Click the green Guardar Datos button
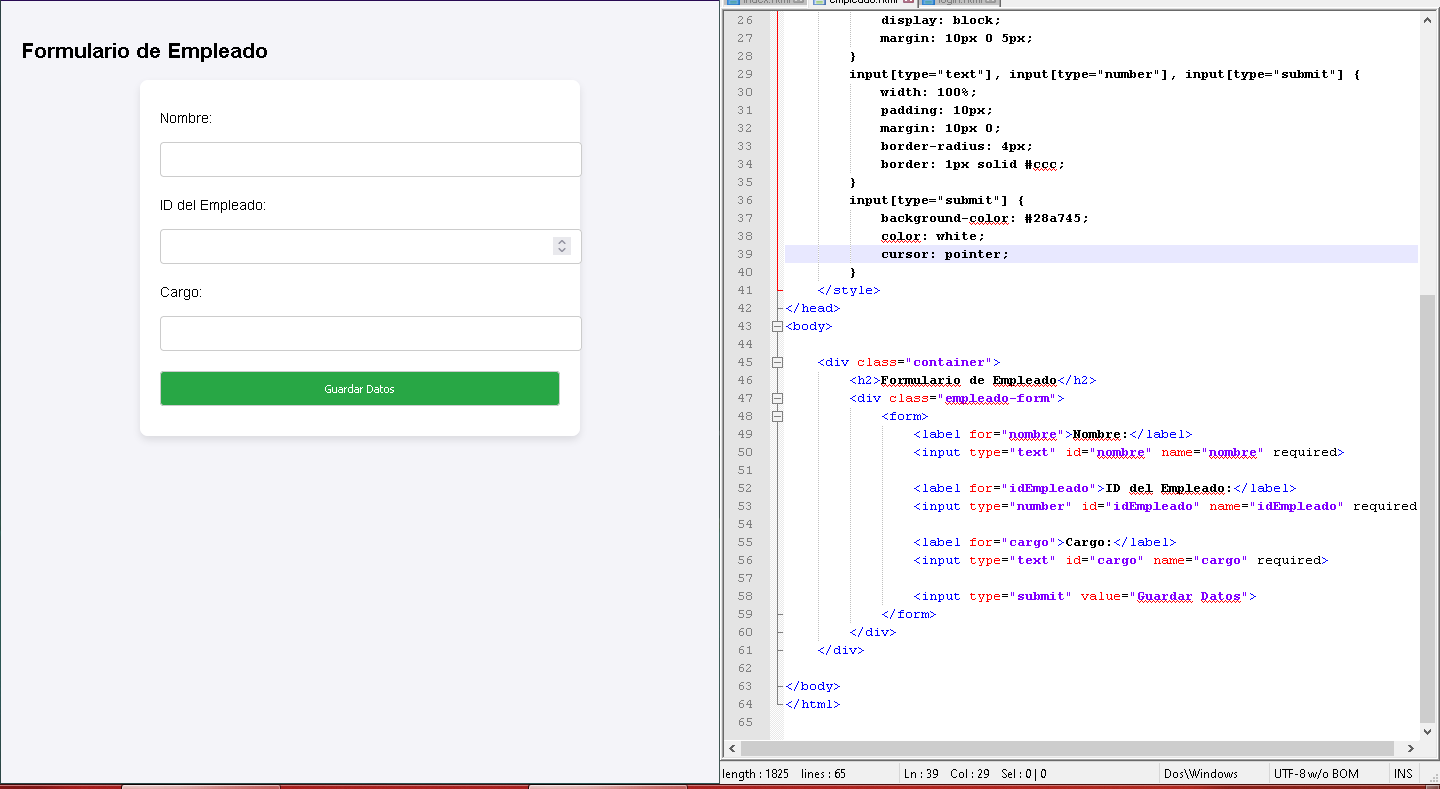1440x789 pixels. pyautogui.click(x=359, y=389)
